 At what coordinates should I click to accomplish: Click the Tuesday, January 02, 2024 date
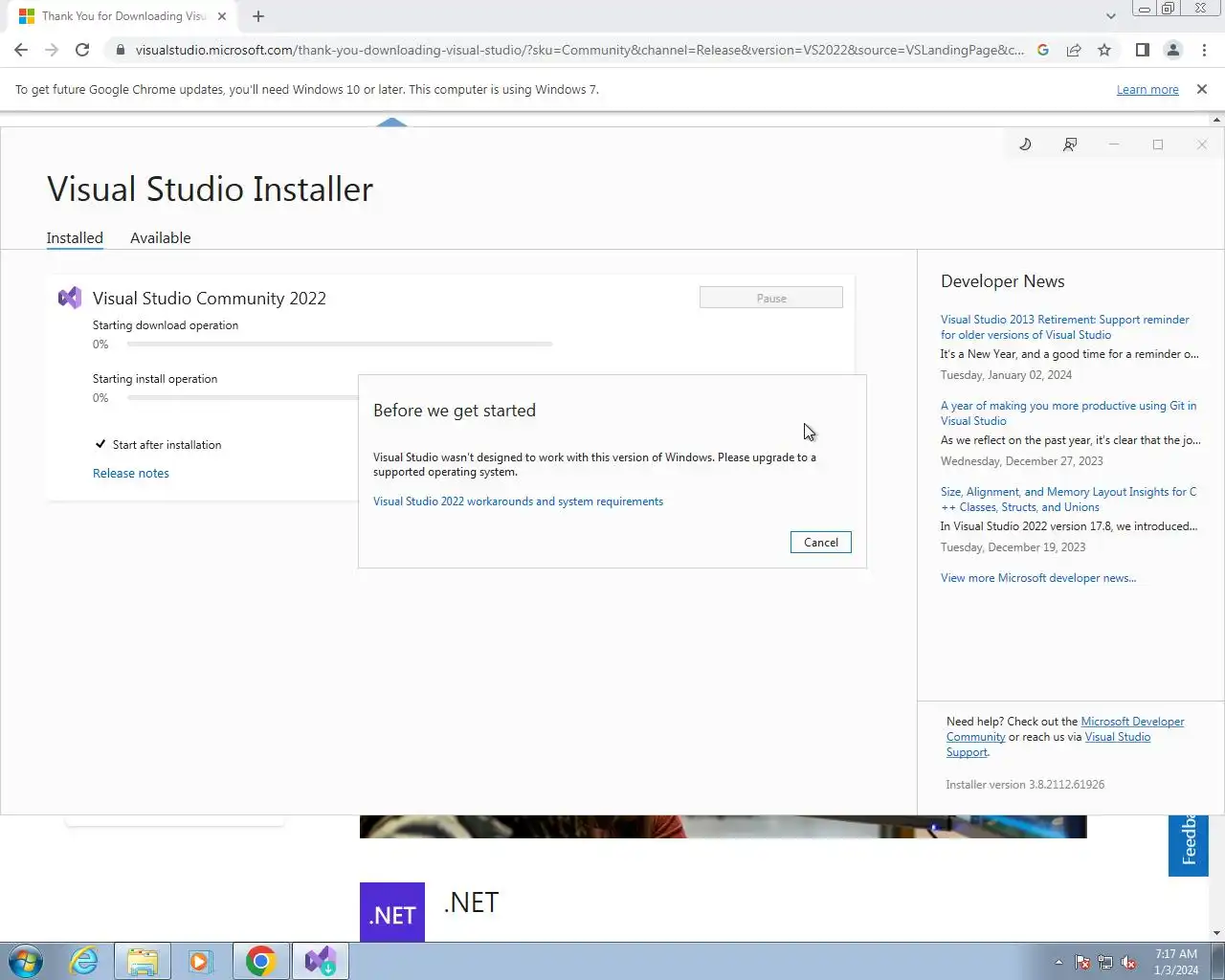[x=1006, y=375]
